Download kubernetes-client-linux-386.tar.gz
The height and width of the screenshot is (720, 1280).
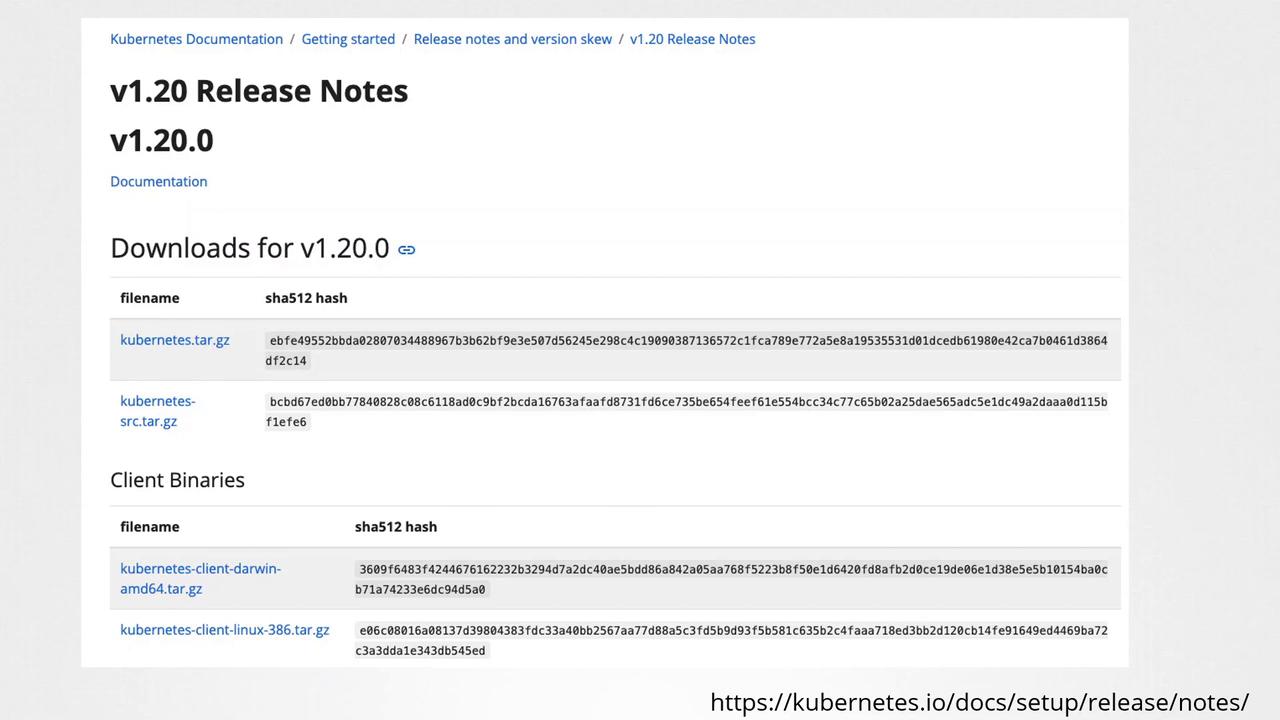point(224,630)
